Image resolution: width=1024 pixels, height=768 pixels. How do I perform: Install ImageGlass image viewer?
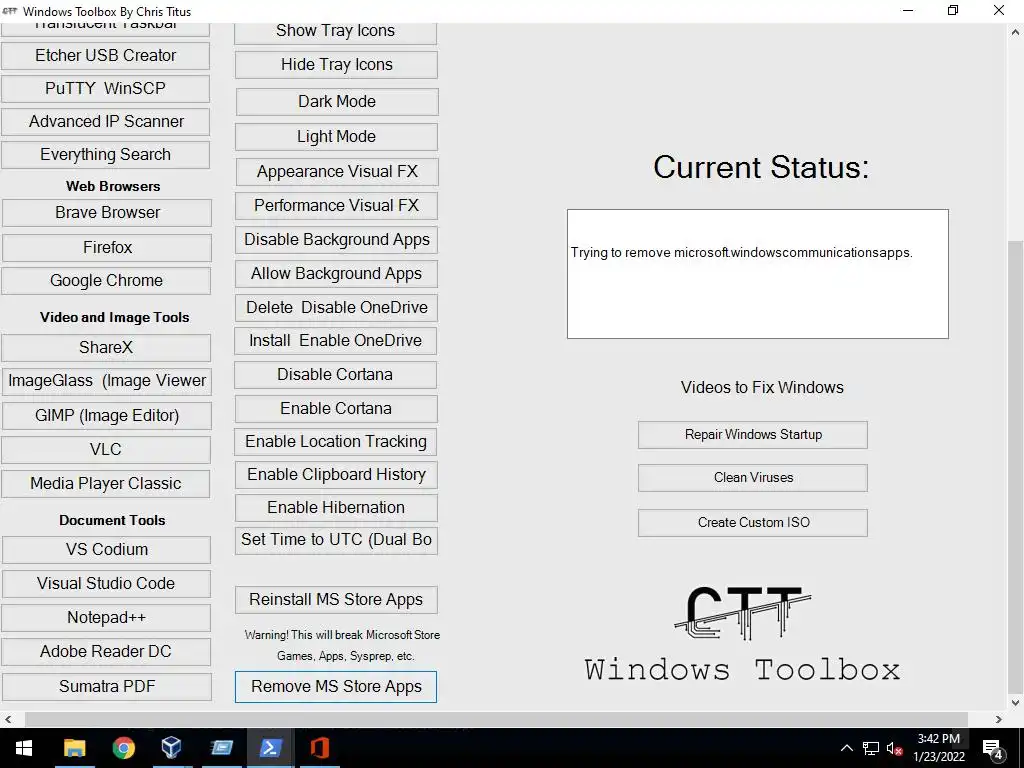tap(107, 381)
